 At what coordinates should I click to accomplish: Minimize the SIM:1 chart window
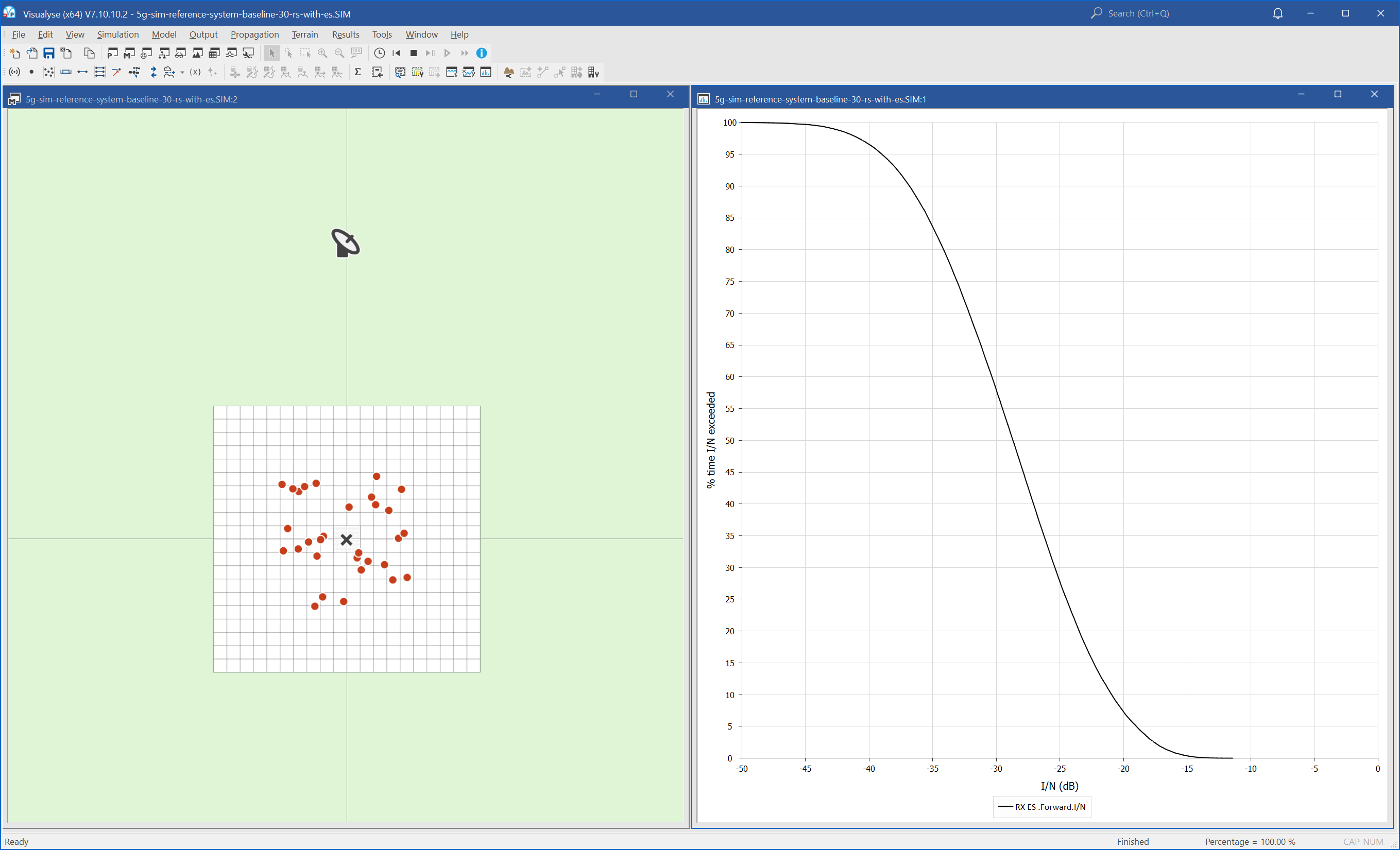pos(1301,94)
